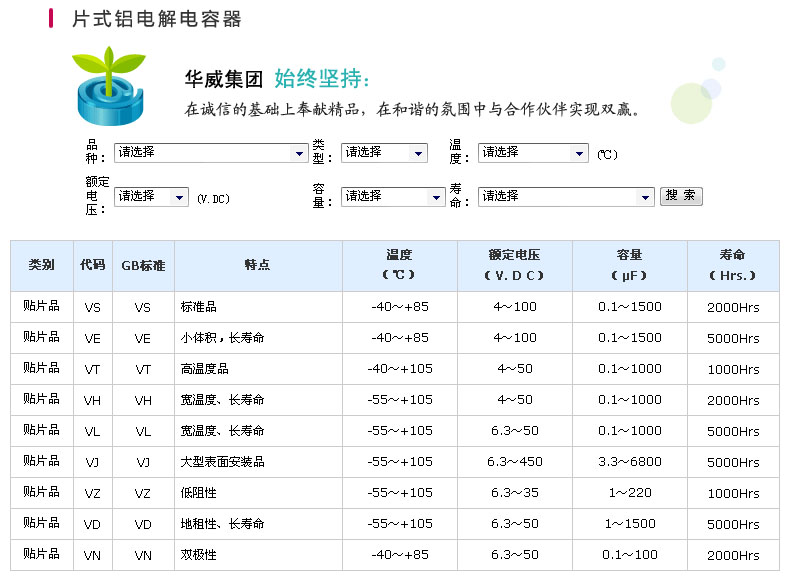Click the 额定电压 (V.DC) table column header
The image size is (790, 582).
(x=514, y=266)
